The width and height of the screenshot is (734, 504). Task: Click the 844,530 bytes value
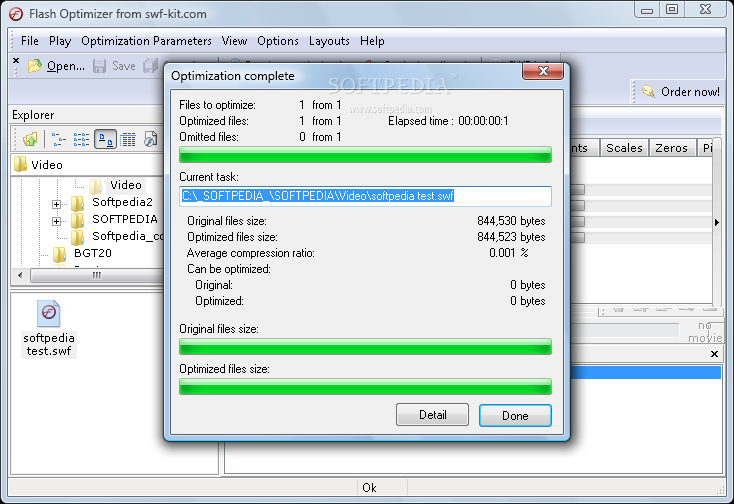(511, 221)
